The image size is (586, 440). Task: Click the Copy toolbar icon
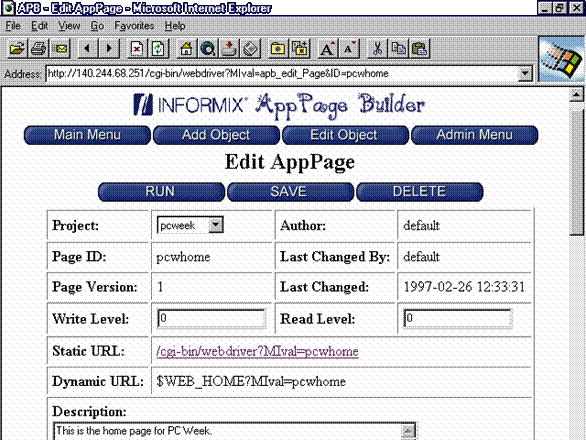(399, 49)
